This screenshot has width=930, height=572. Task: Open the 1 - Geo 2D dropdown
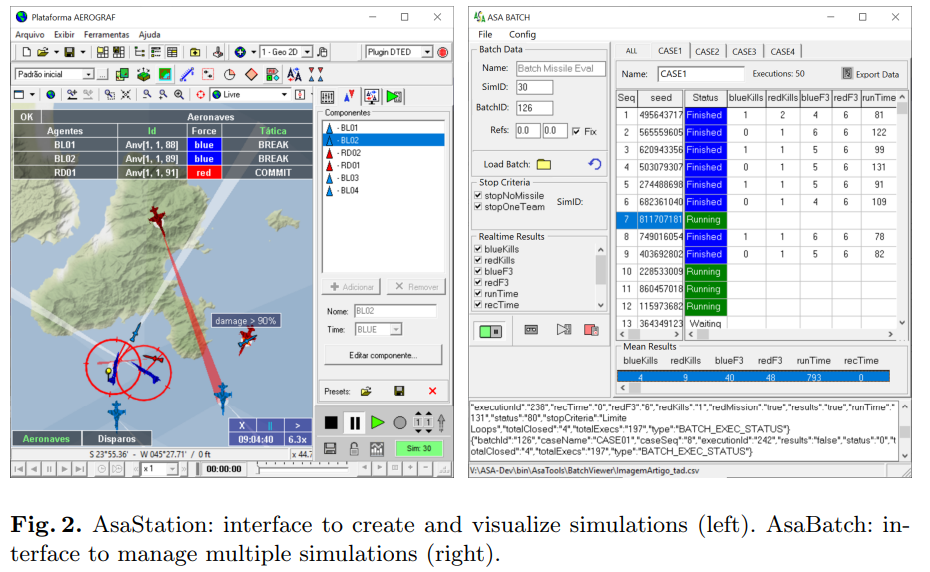click(x=307, y=52)
